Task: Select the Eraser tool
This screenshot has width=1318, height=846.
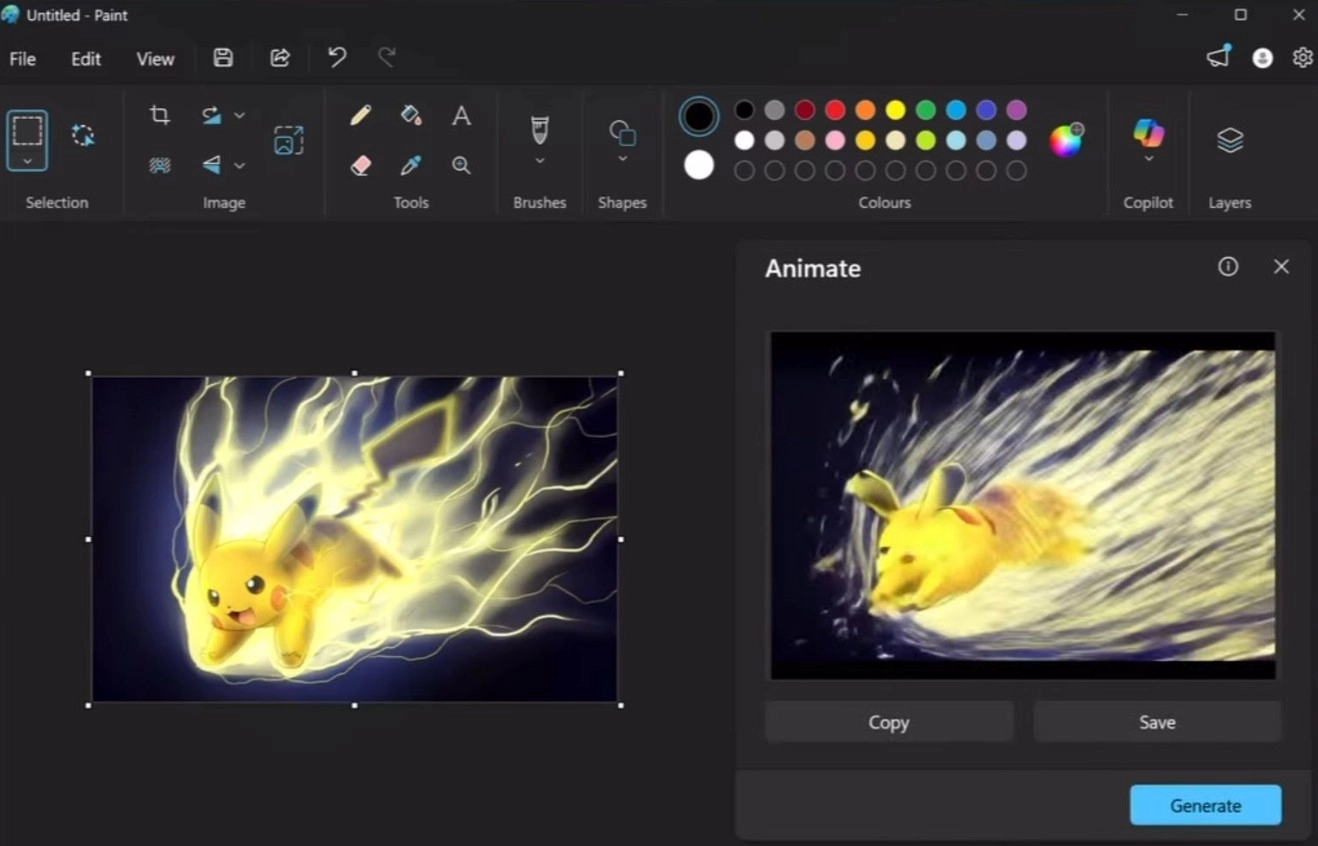Action: coord(361,165)
